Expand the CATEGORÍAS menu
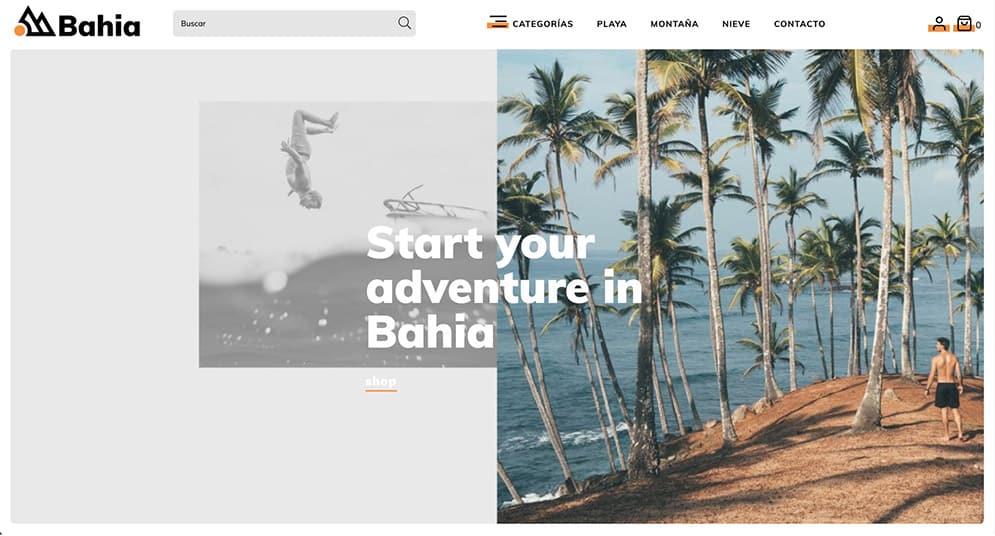 543,24
